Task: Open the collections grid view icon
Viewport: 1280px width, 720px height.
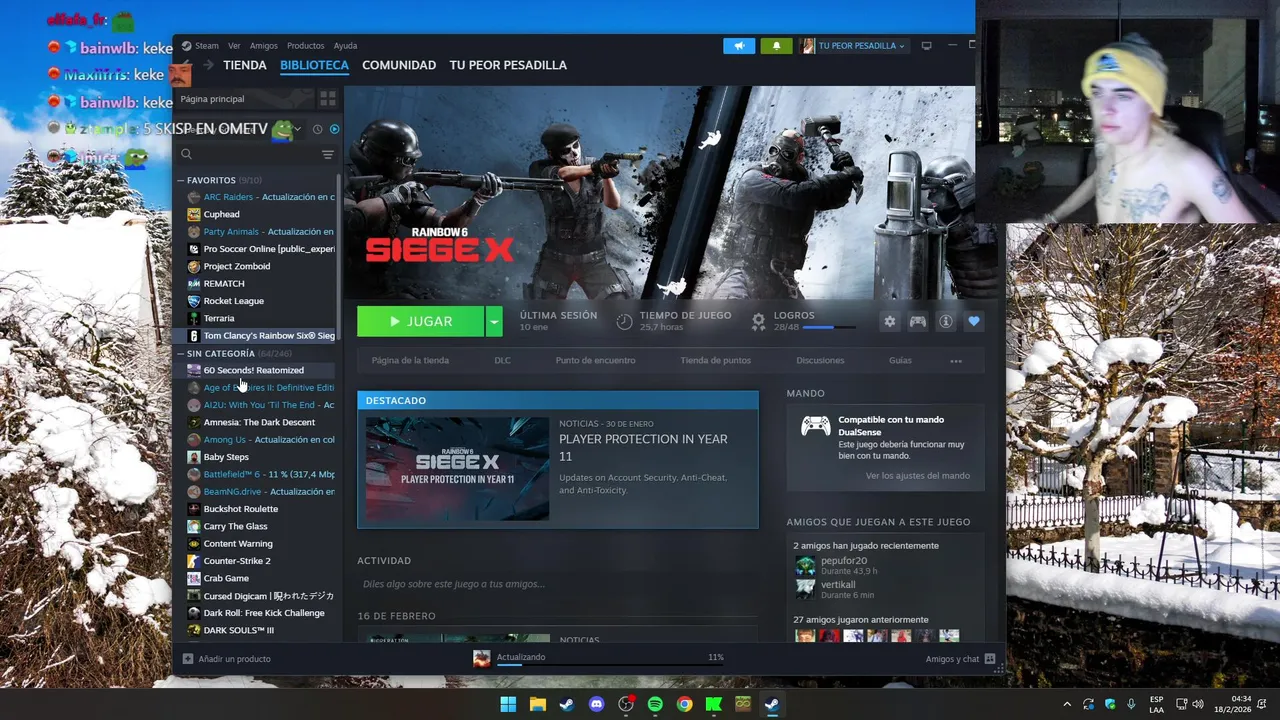Action: click(328, 99)
